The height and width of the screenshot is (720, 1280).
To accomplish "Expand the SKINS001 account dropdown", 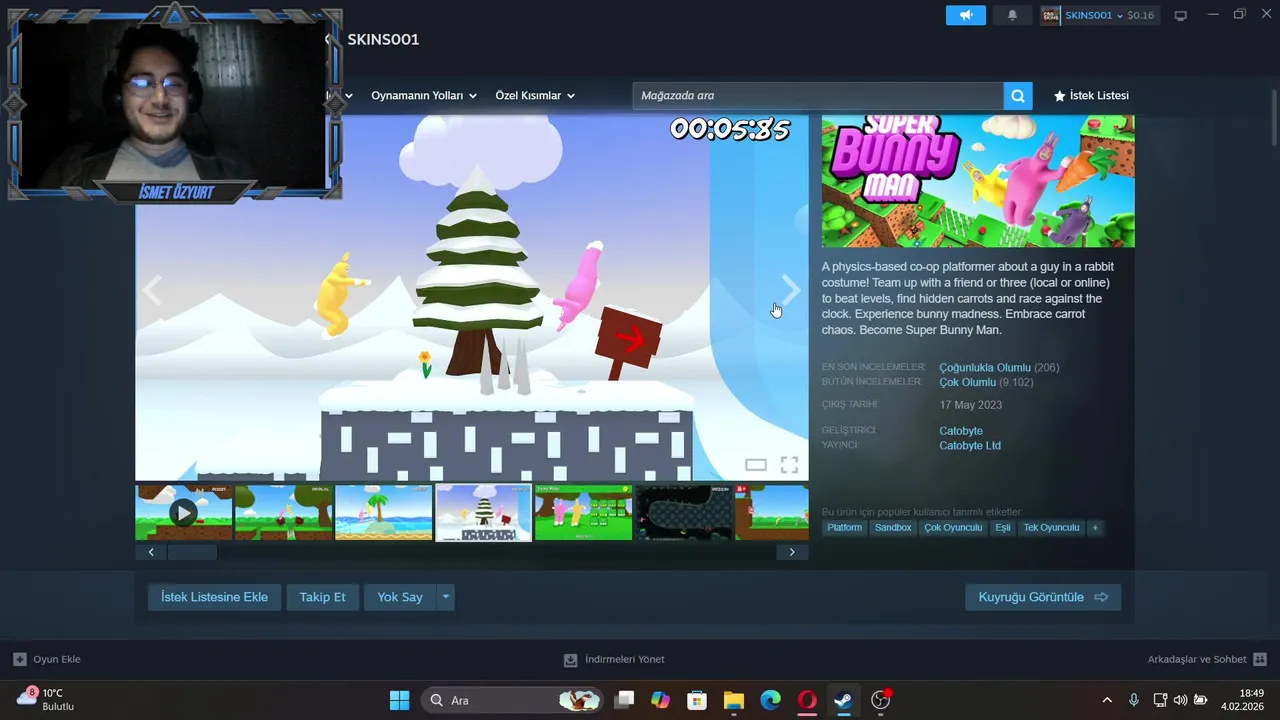I will (1120, 16).
